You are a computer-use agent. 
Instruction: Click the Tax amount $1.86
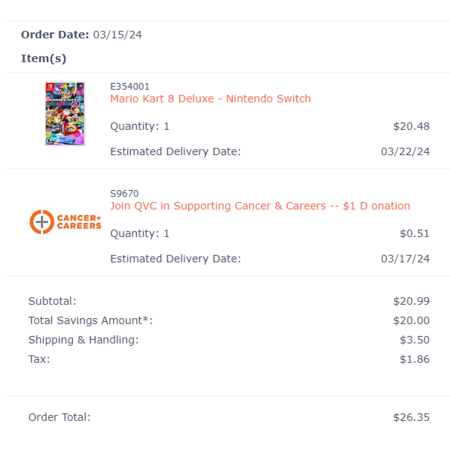[x=415, y=359]
